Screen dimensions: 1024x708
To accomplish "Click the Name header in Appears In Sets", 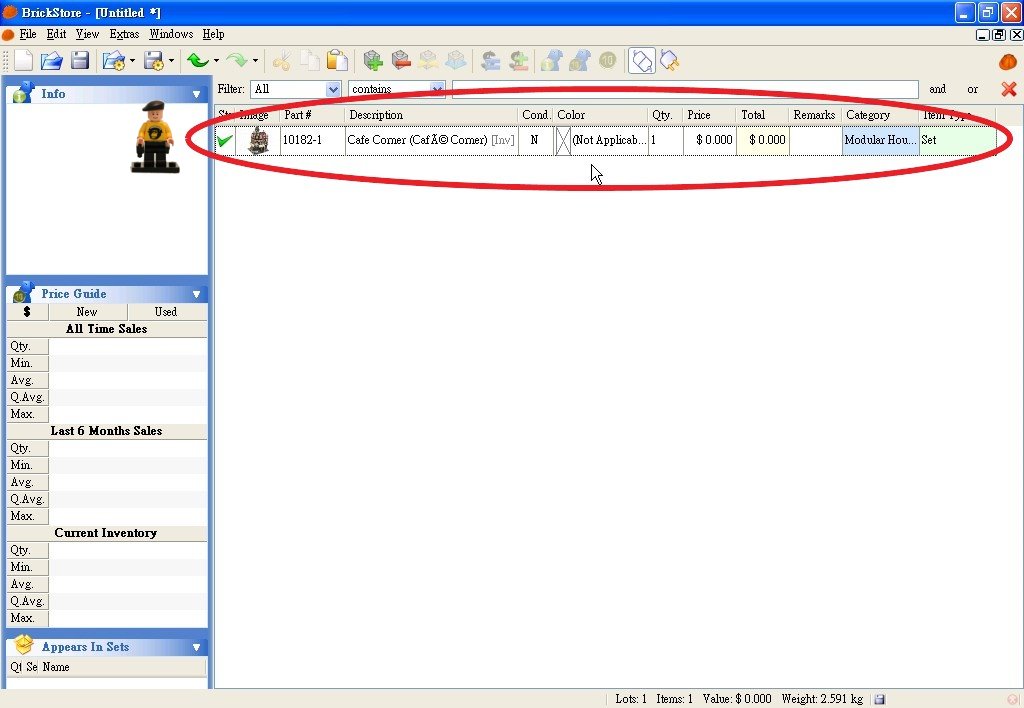I will click(x=122, y=667).
